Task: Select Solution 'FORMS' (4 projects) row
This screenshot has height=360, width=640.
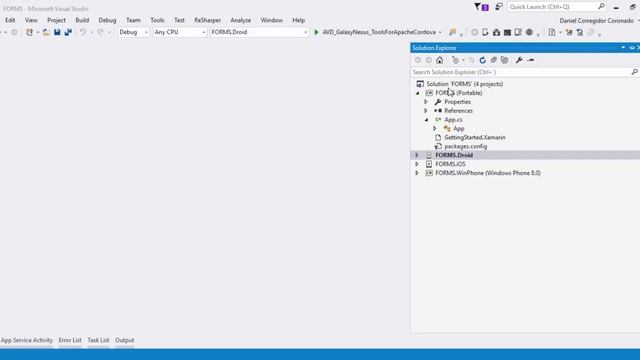Action: 464,84
